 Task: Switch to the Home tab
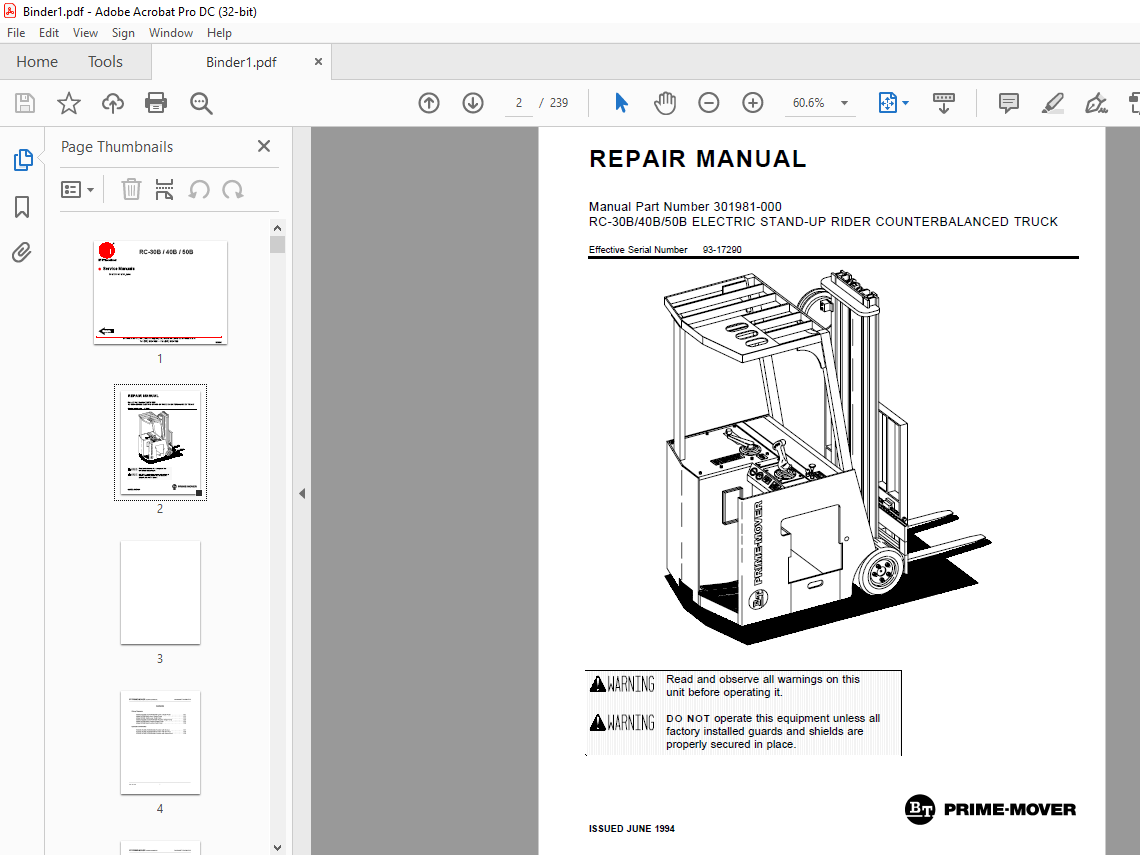click(x=37, y=62)
